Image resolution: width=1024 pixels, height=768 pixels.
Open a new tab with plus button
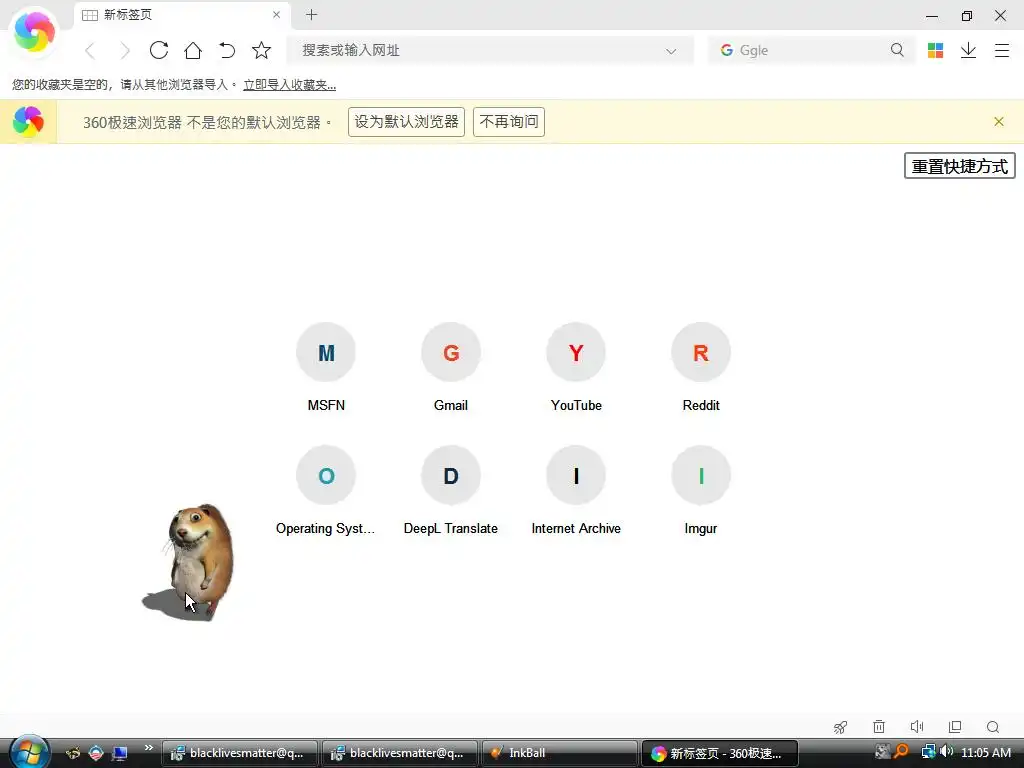point(312,14)
